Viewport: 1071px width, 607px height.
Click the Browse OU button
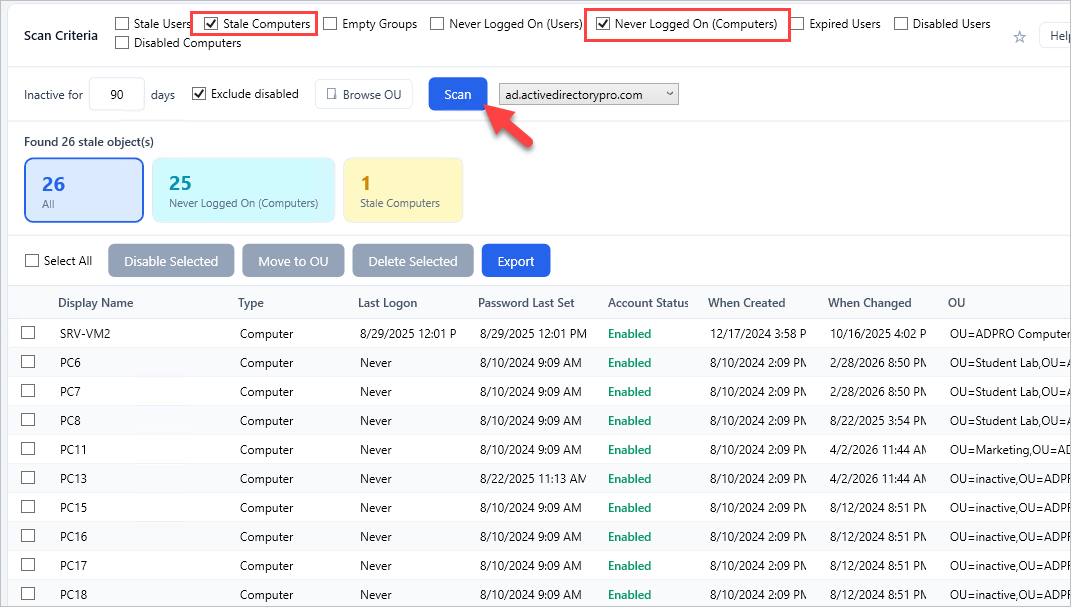[x=364, y=94]
